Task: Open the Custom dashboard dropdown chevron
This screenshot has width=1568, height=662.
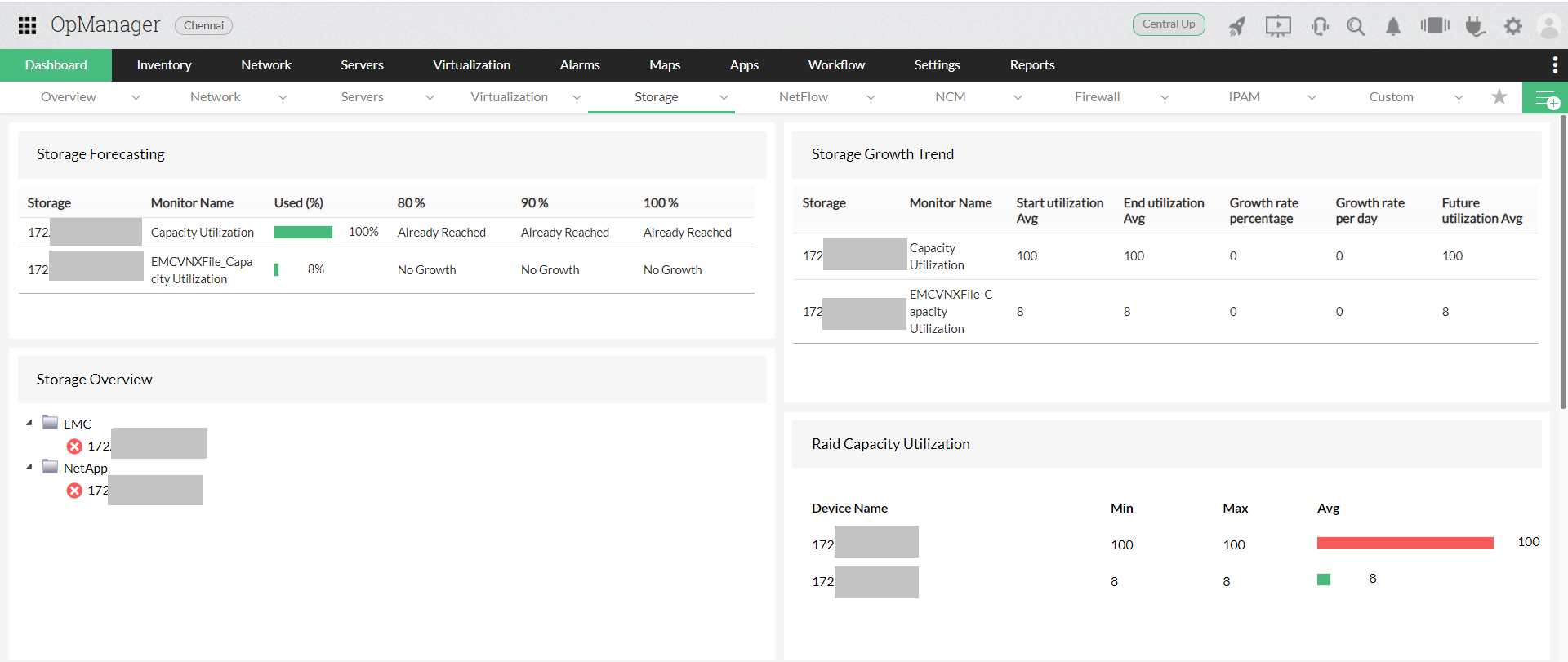Action: click(1459, 98)
